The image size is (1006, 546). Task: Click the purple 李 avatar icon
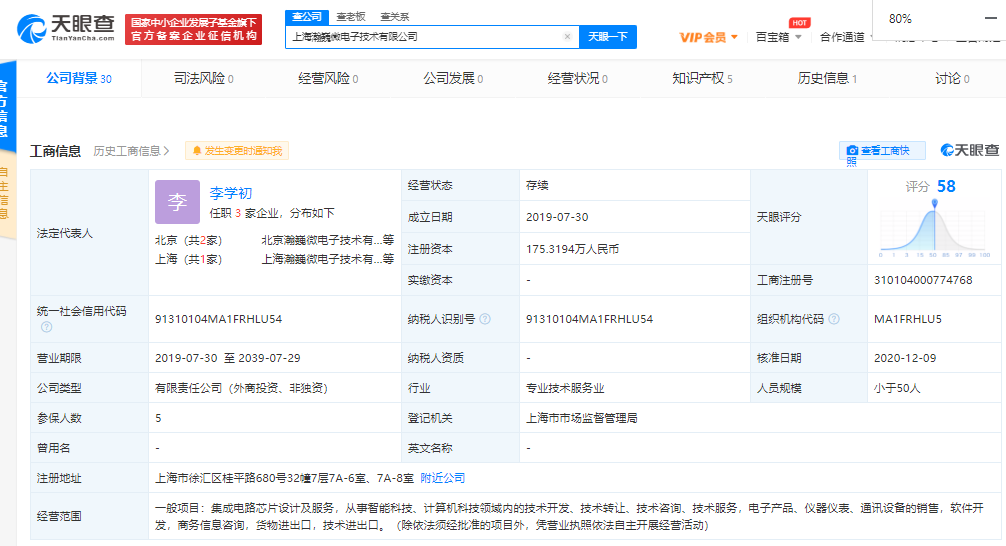point(177,201)
